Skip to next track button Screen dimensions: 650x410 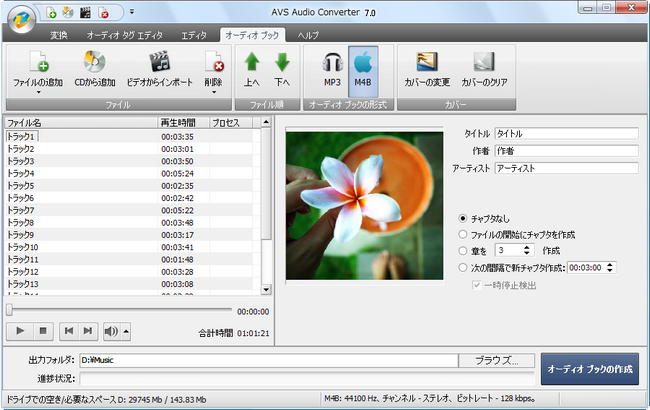click(88, 331)
